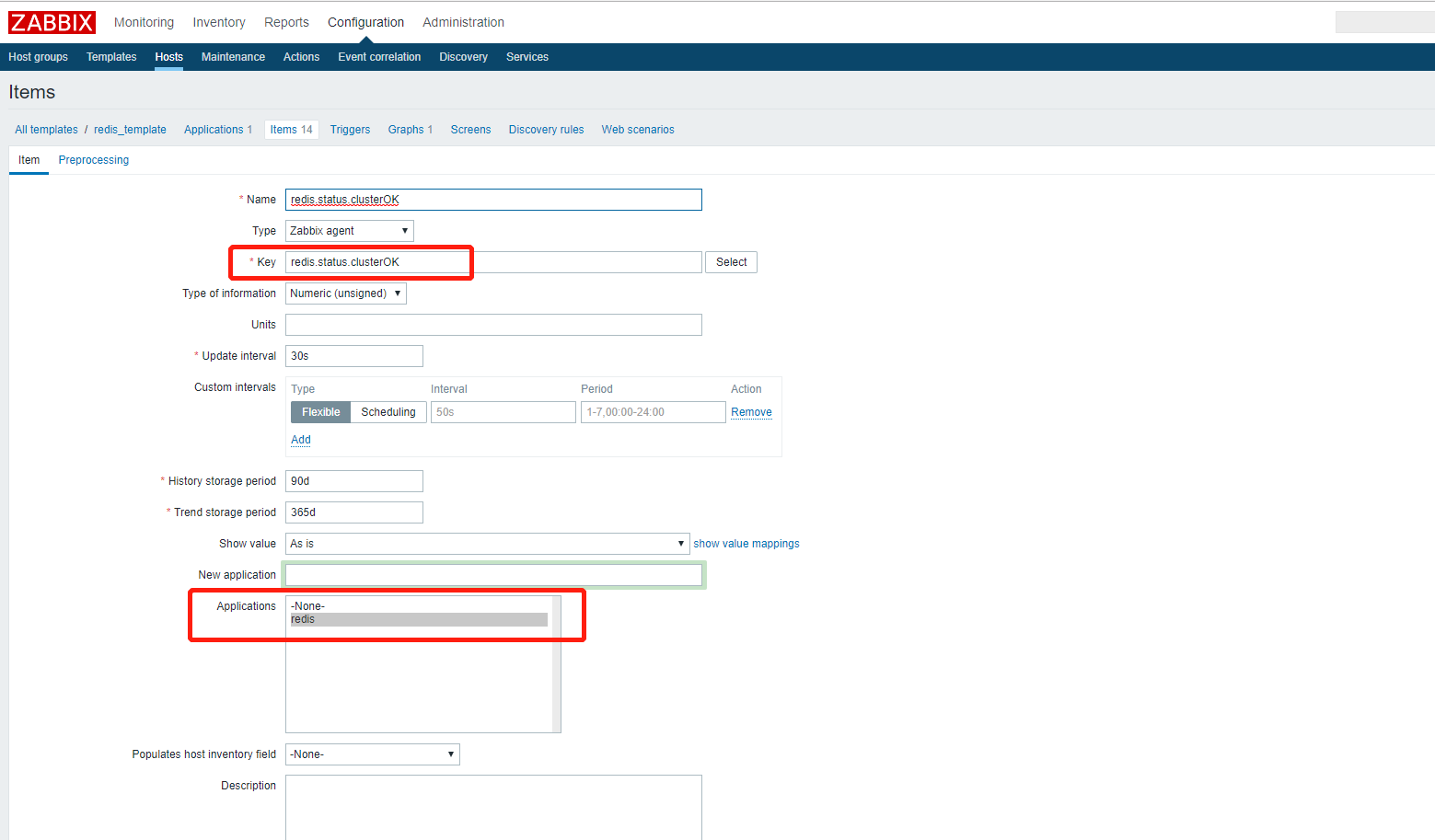Open the Configuration menu
This screenshot has width=1435, height=840.
coord(365,22)
